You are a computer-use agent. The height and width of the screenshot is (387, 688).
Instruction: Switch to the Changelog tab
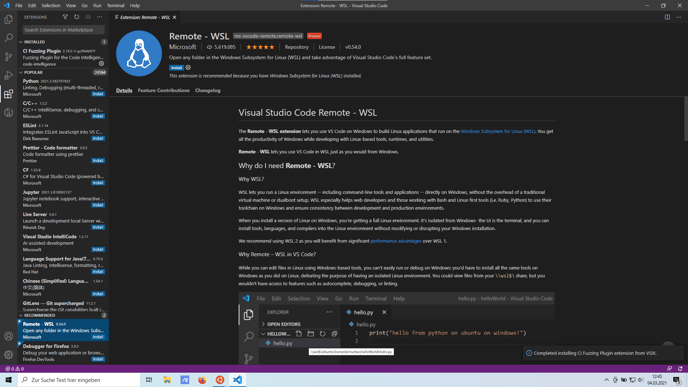click(x=208, y=90)
